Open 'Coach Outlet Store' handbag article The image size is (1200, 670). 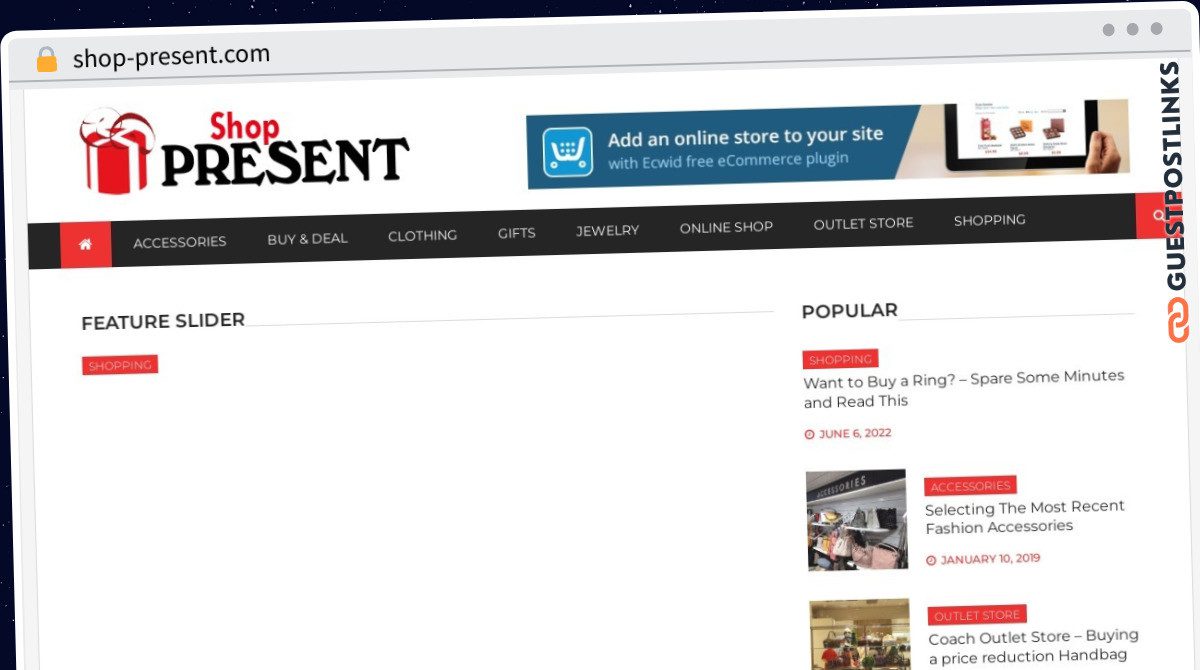(x=1033, y=646)
